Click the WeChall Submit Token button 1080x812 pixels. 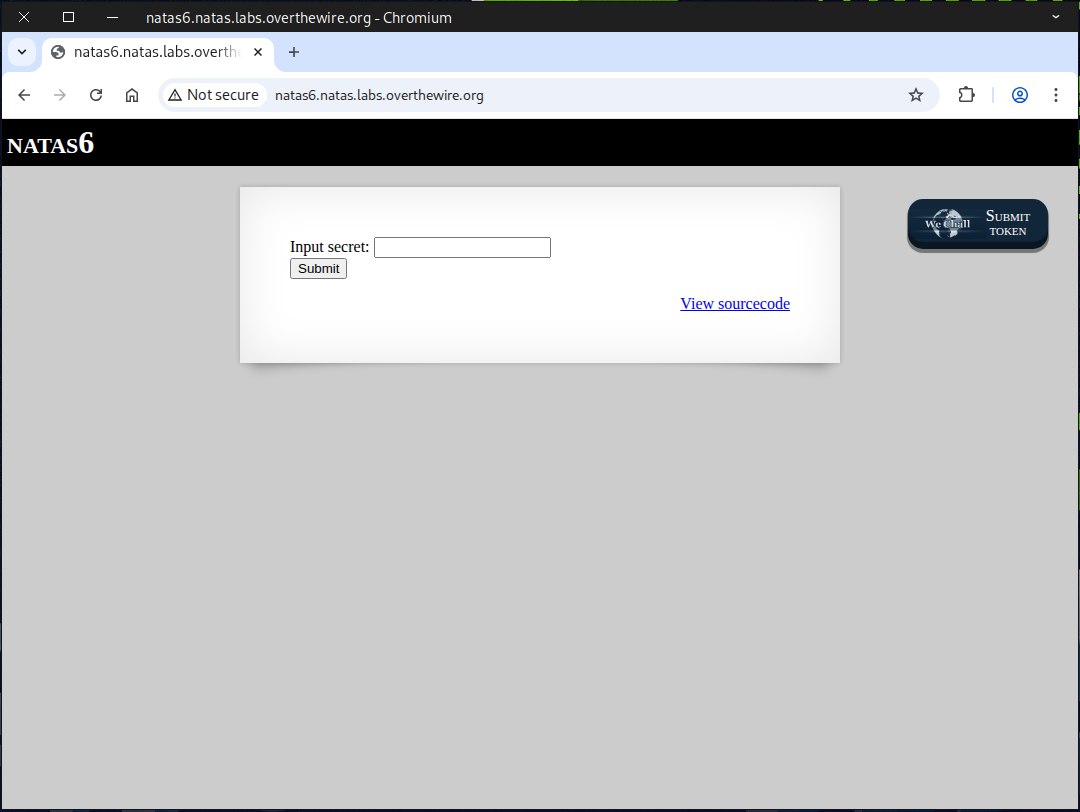tap(977, 224)
